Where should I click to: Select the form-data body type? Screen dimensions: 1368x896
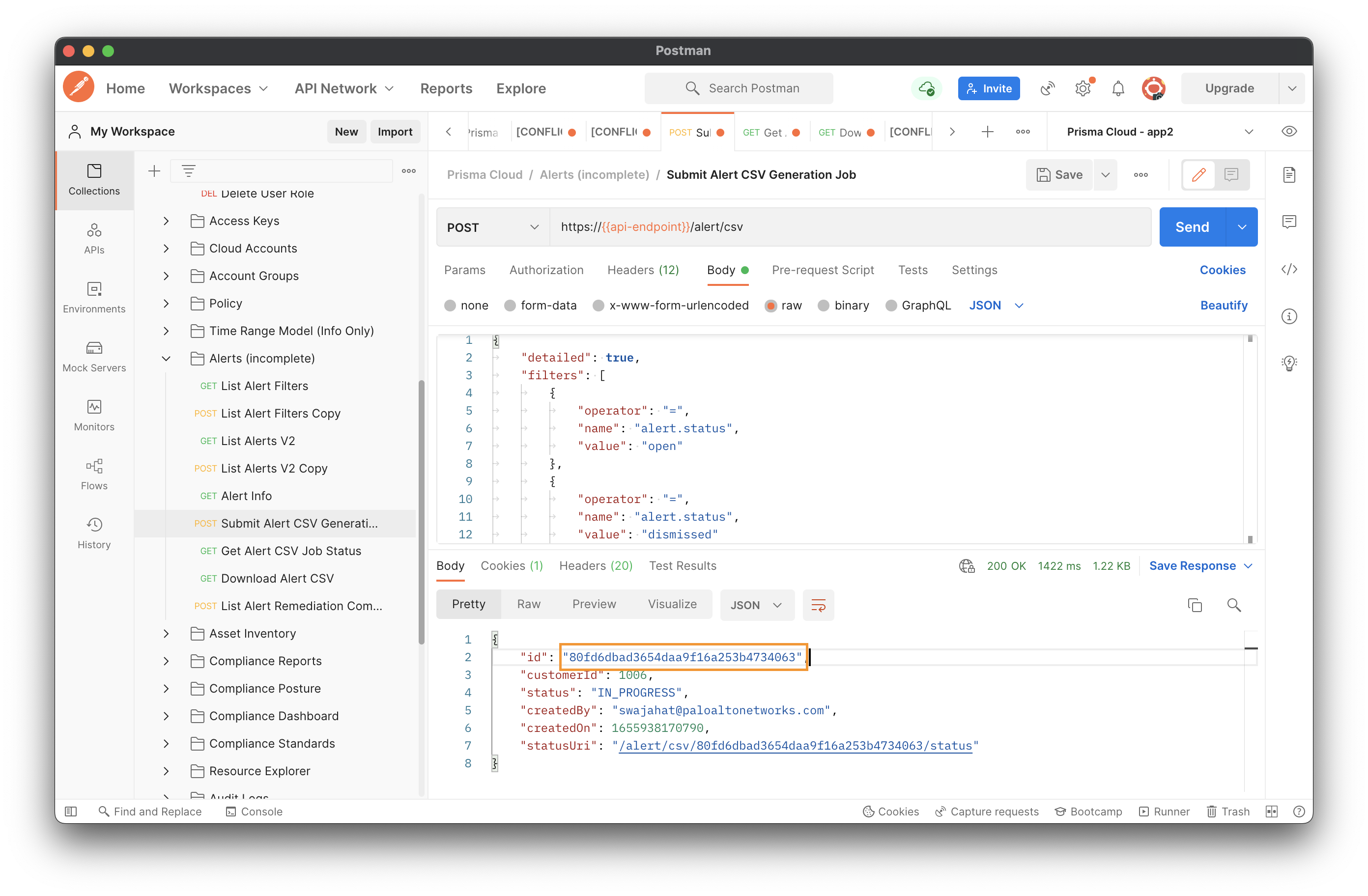tap(541, 305)
